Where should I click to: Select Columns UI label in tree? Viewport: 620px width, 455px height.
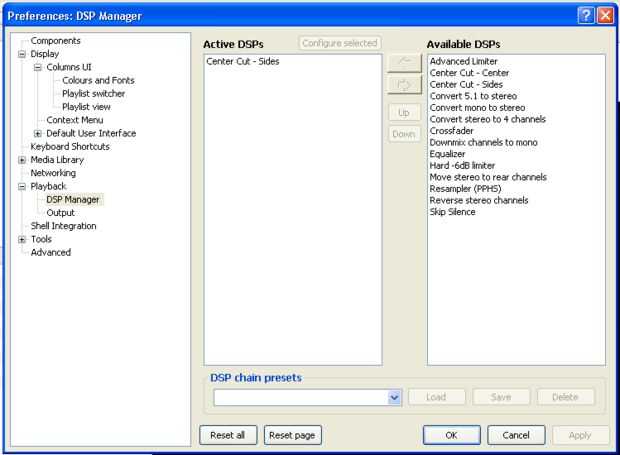click(69, 67)
